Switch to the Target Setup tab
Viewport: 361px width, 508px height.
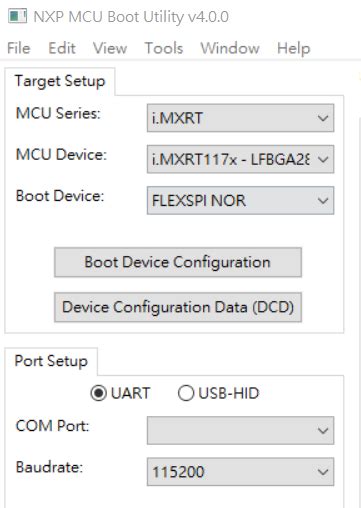click(x=60, y=81)
